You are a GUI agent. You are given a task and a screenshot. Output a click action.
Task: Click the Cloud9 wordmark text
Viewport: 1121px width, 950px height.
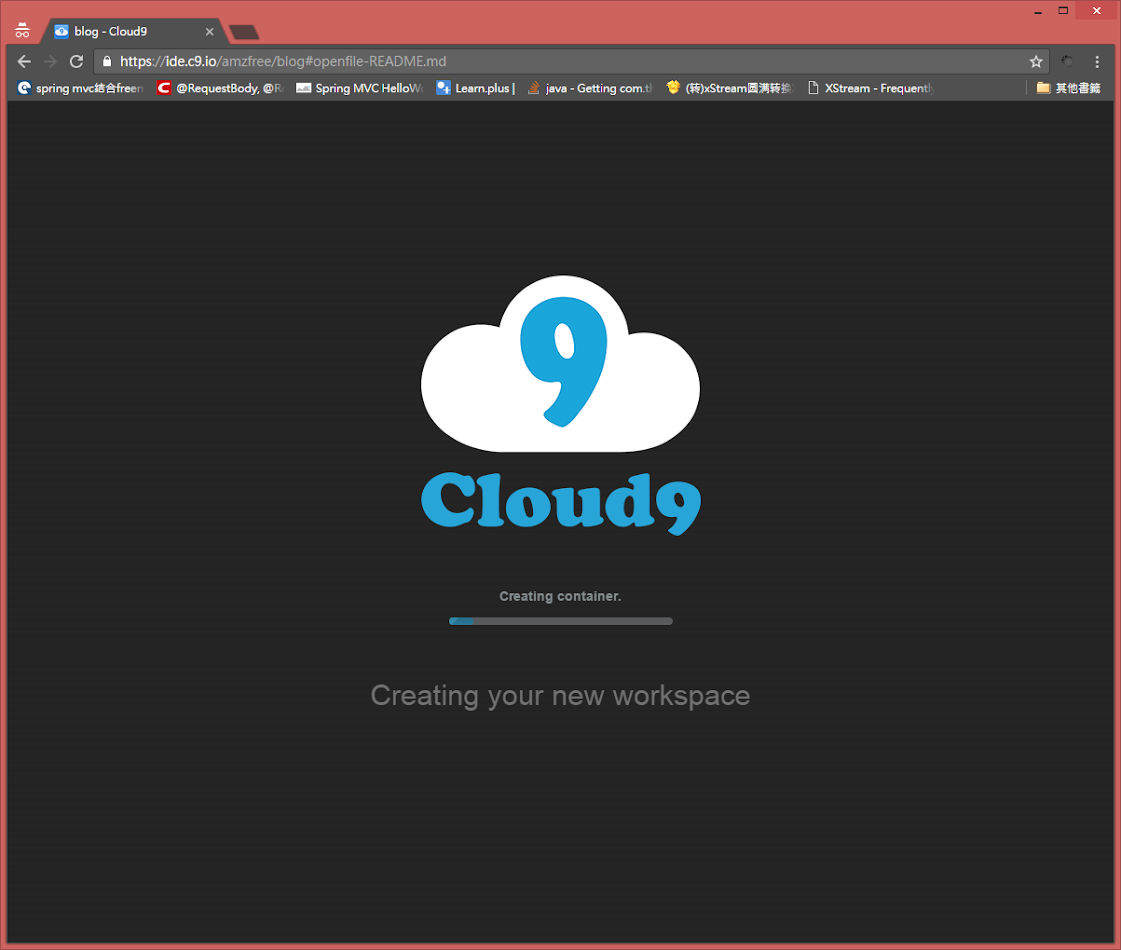click(x=561, y=503)
